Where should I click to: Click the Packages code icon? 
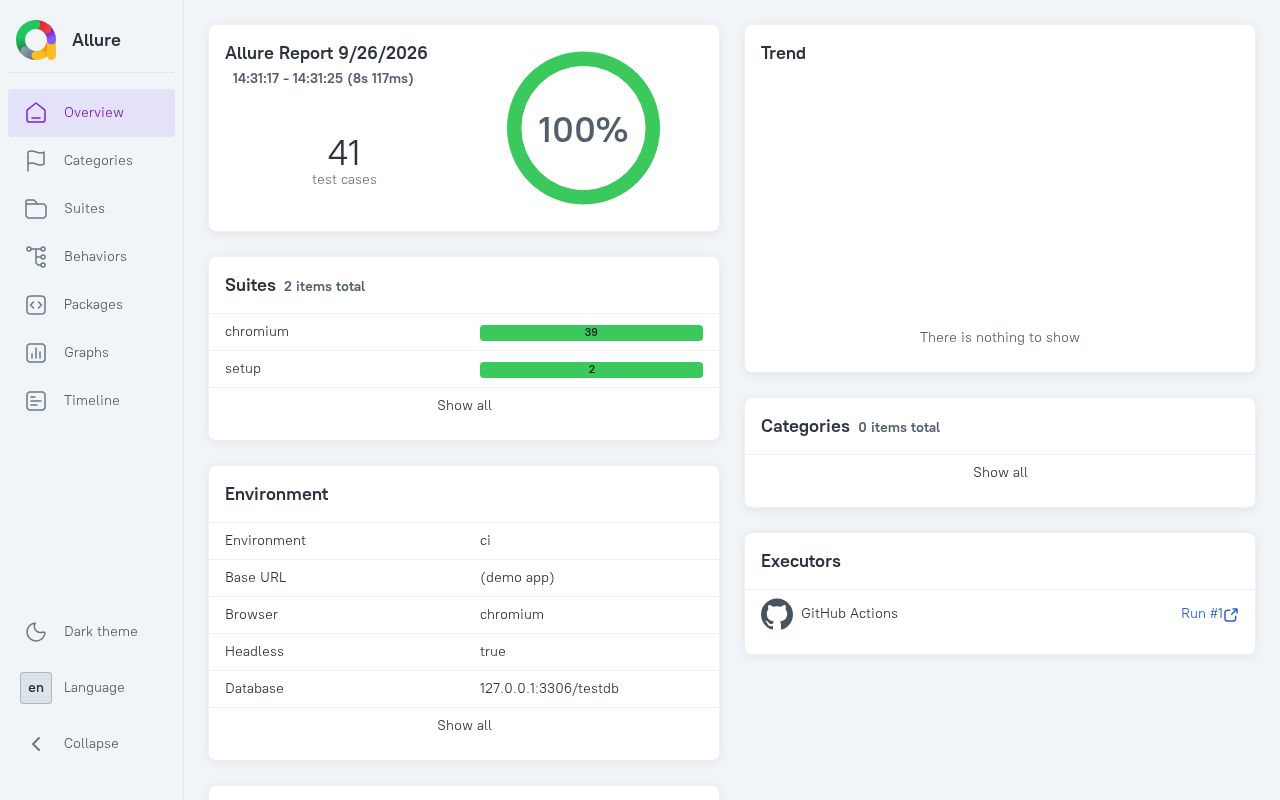pos(36,305)
